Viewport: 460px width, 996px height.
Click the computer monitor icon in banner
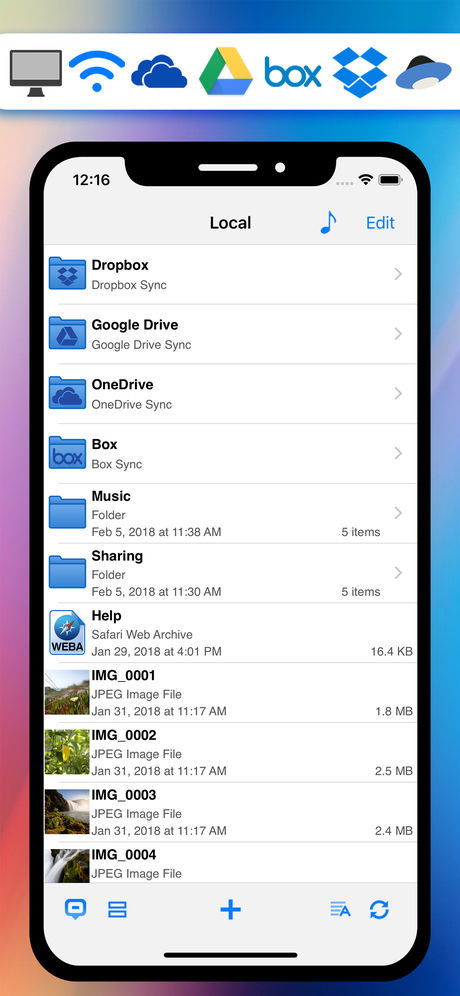[36, 73]
